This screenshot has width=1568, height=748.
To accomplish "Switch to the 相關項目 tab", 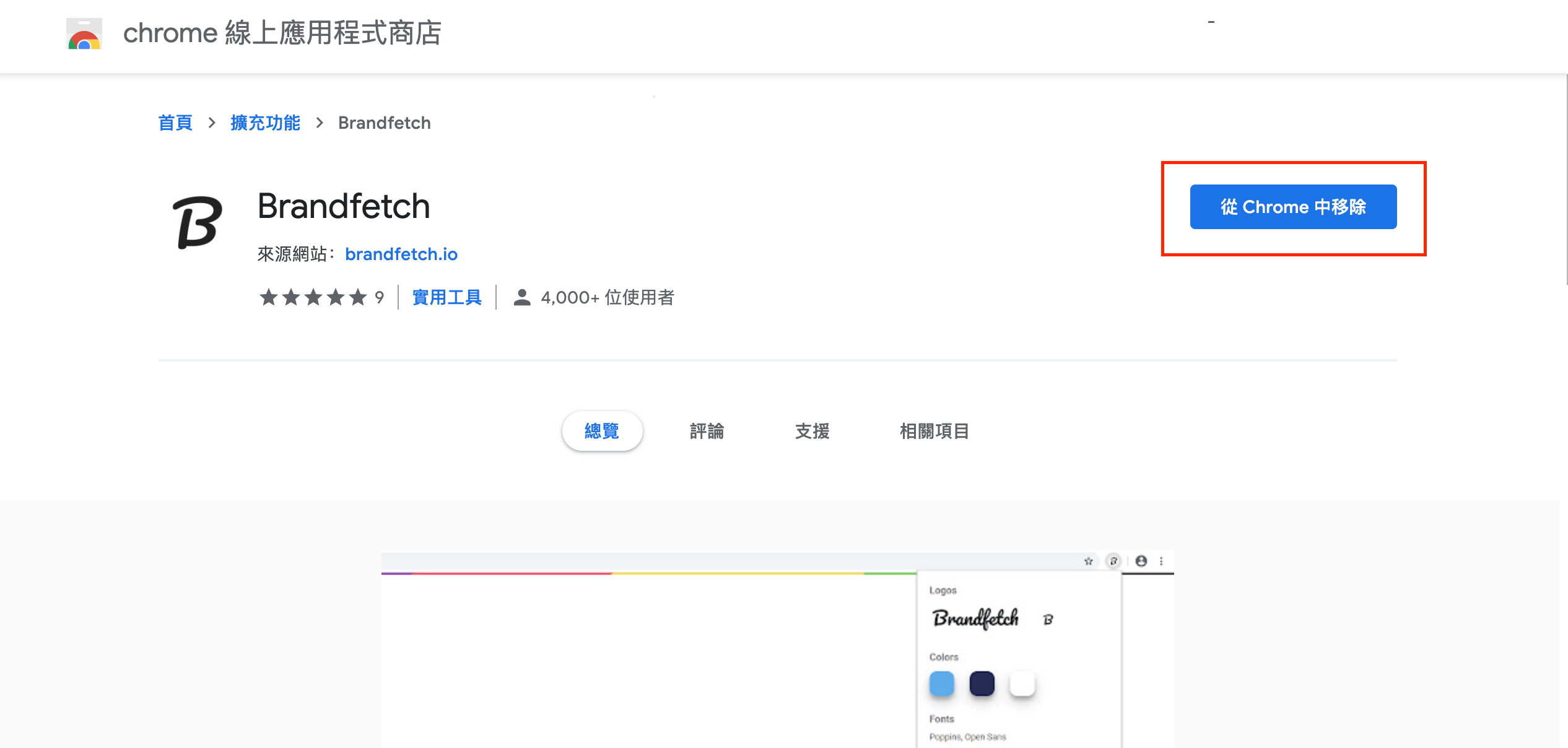I will 934,431.
